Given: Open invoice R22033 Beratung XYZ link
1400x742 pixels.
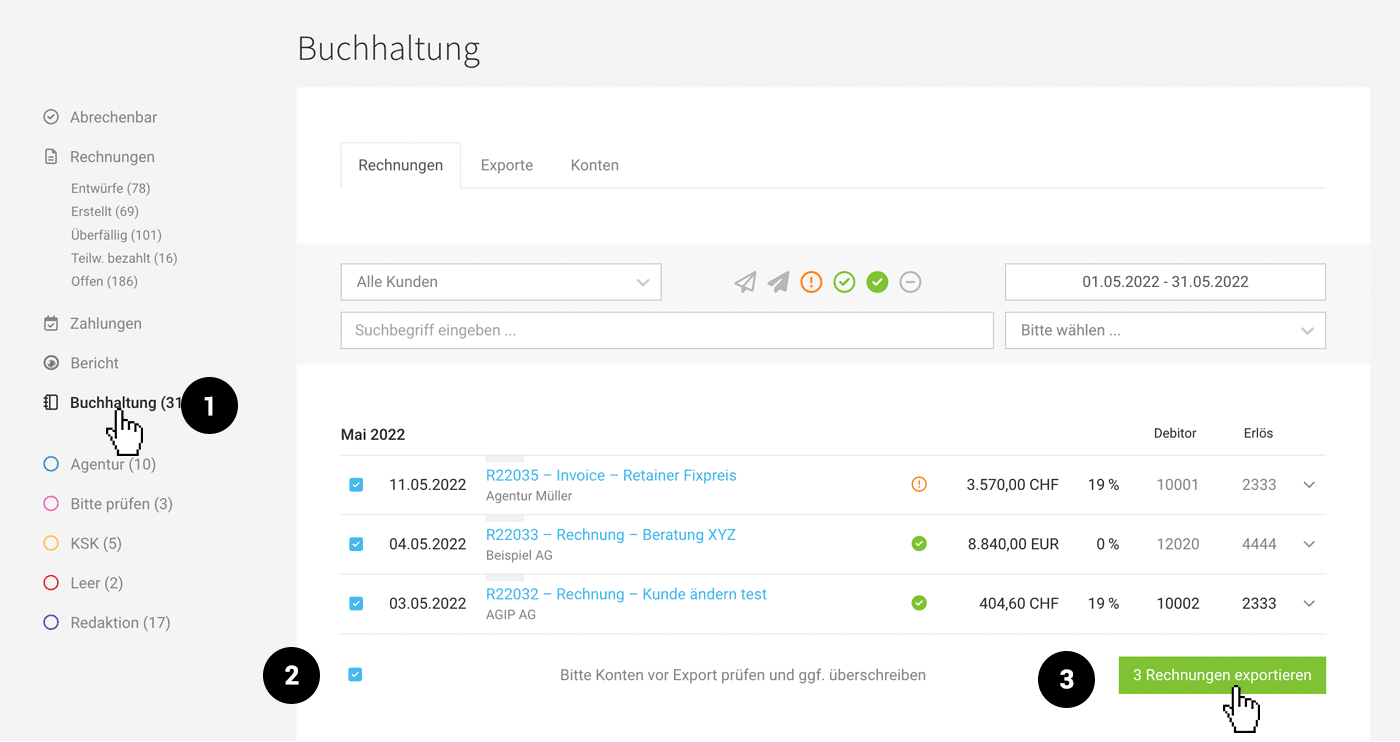Looking at the screenshot, I should [x=611, y=534].
